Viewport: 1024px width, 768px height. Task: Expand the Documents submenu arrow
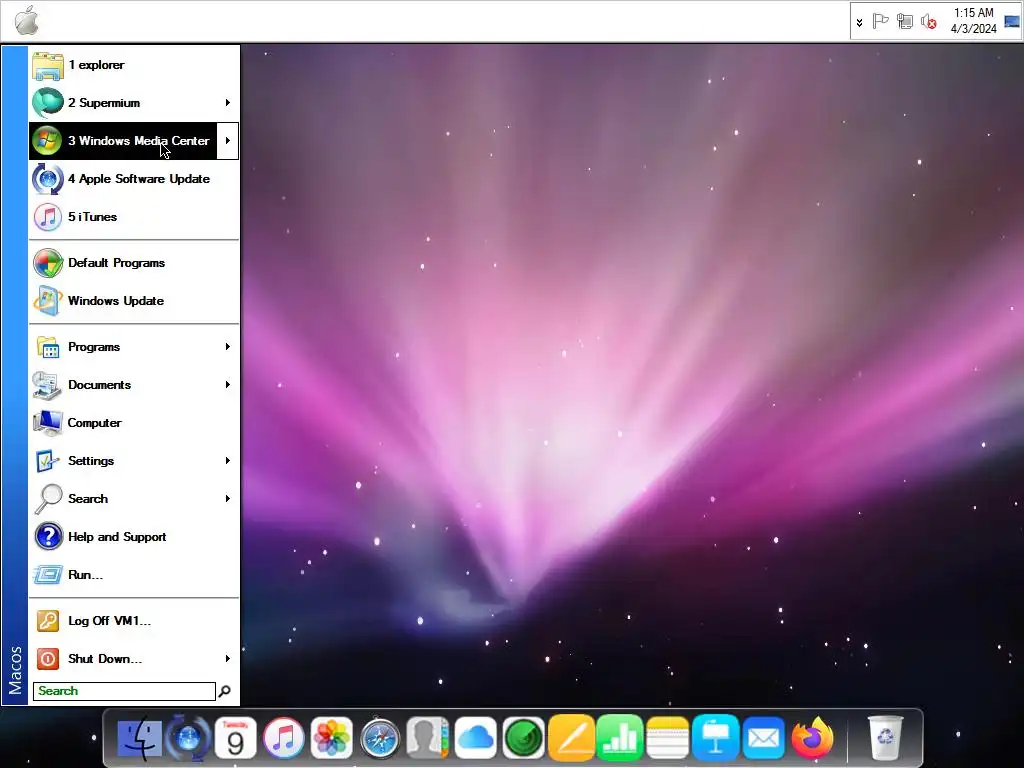point(227,385)
